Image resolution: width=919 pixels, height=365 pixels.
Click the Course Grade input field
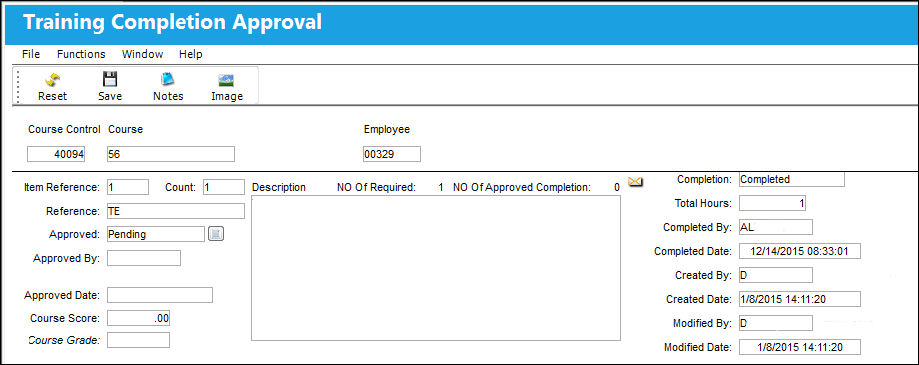point(138,340)
